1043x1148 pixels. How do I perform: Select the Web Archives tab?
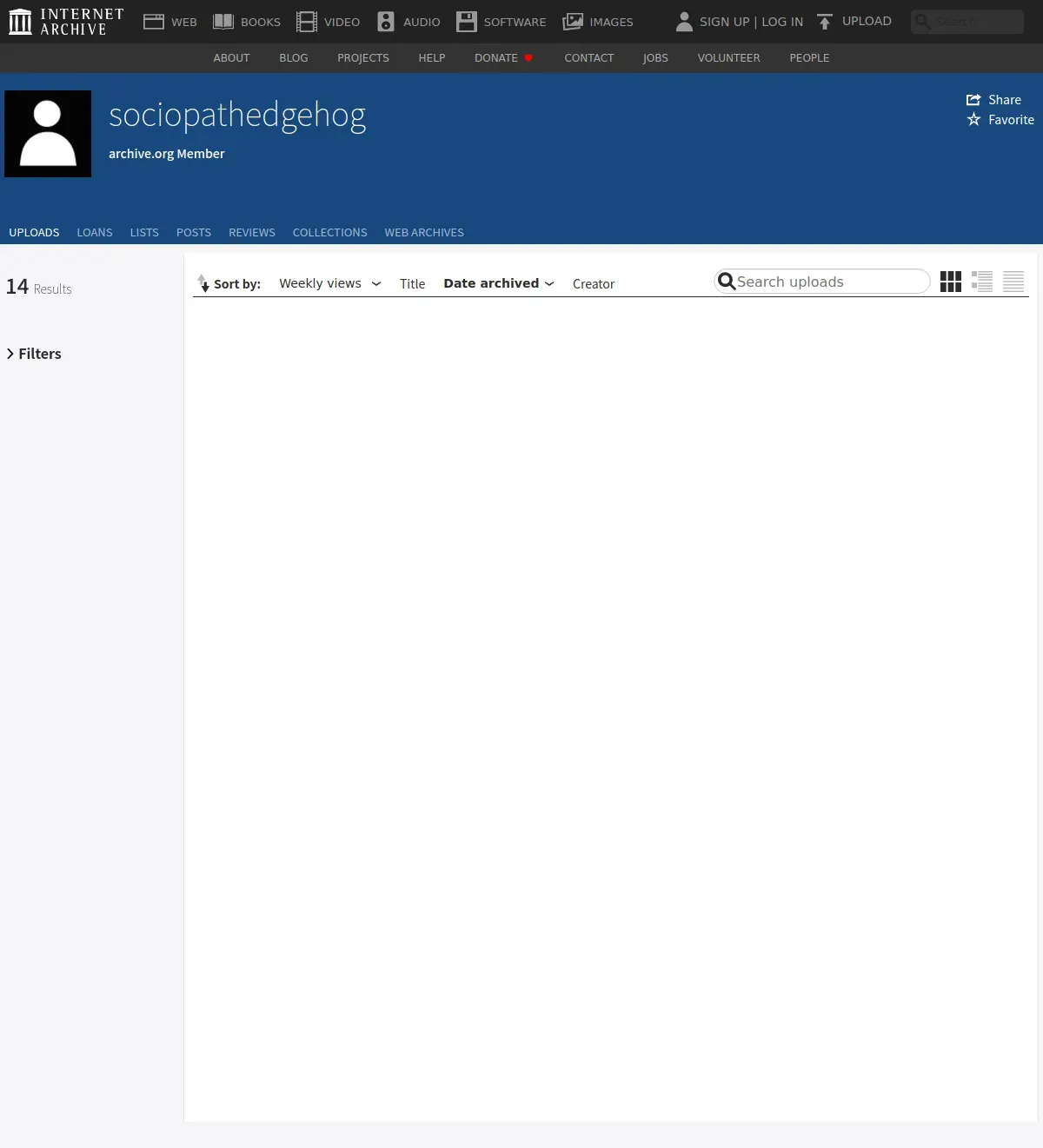click(424, 233)
